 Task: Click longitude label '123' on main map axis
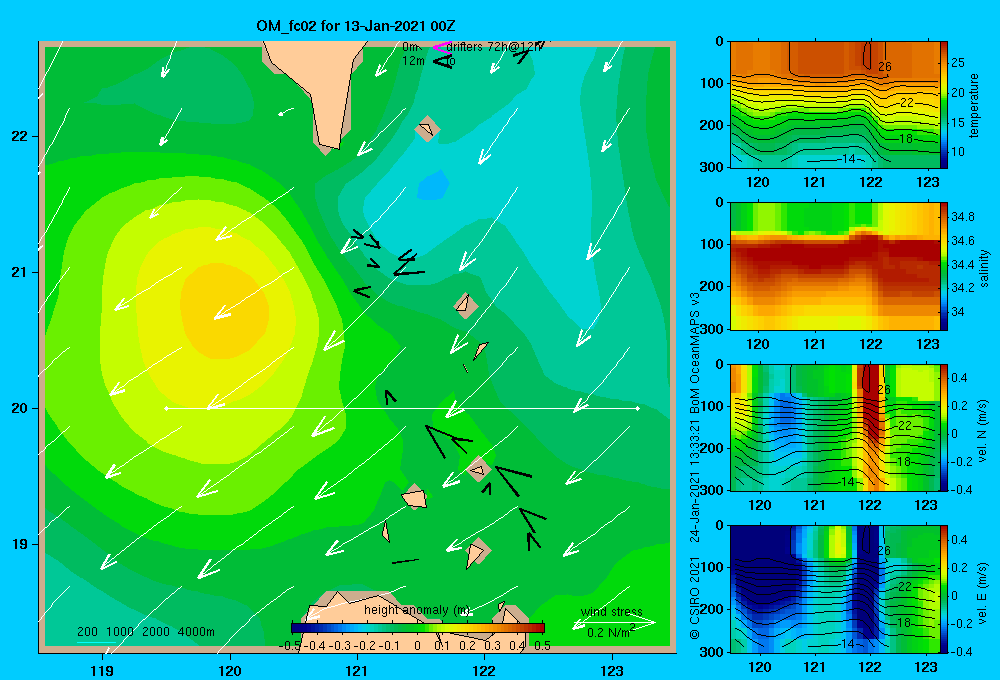612,670
